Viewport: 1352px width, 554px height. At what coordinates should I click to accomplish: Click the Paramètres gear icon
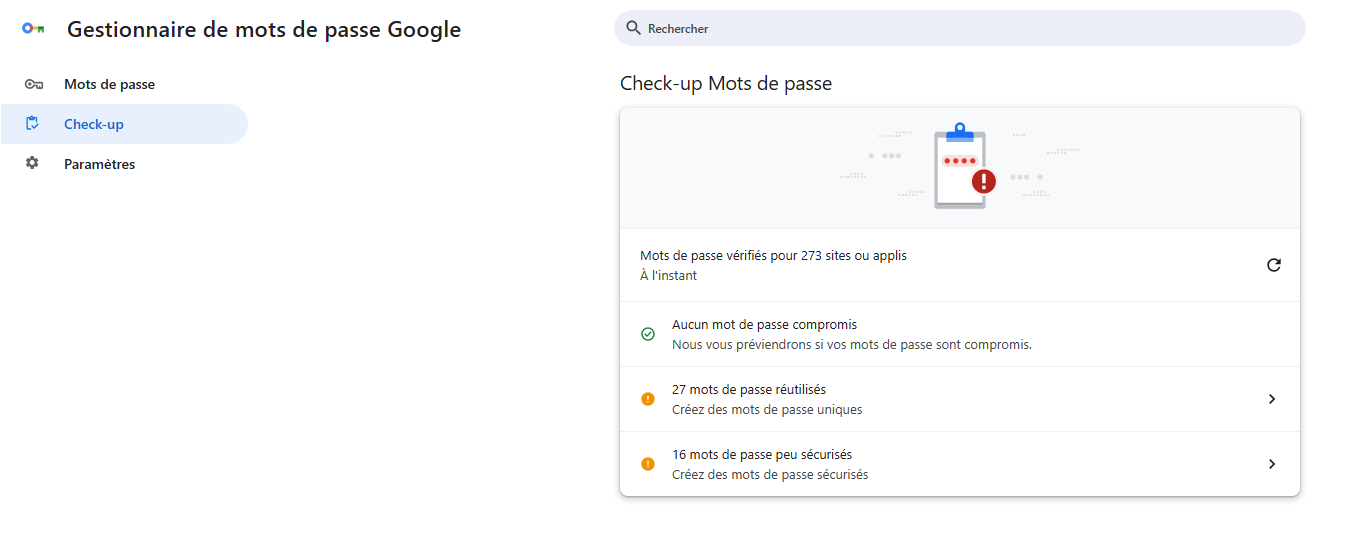(33, 163)
